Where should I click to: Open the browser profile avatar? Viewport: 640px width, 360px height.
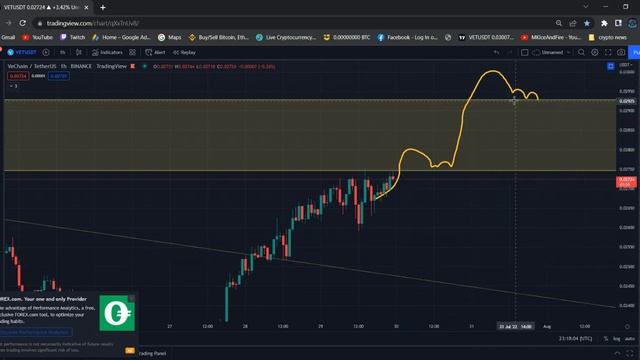tap(633, 23)
